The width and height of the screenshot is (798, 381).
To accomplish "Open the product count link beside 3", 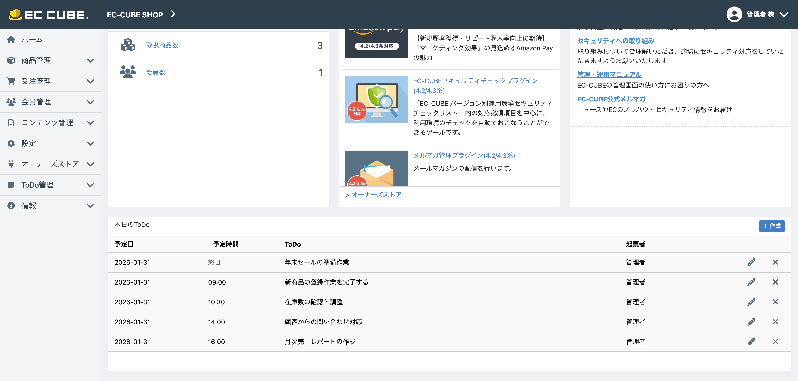I will [x=162, y=45].
